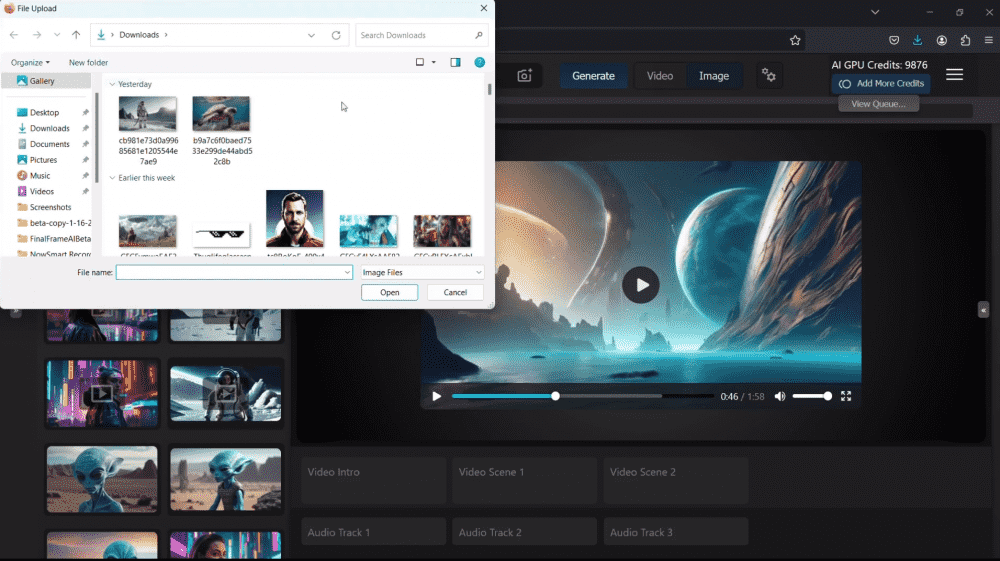1000x561 pixels.
Task: Switch generation mode to Image
Action: click(x=714, y=76)
